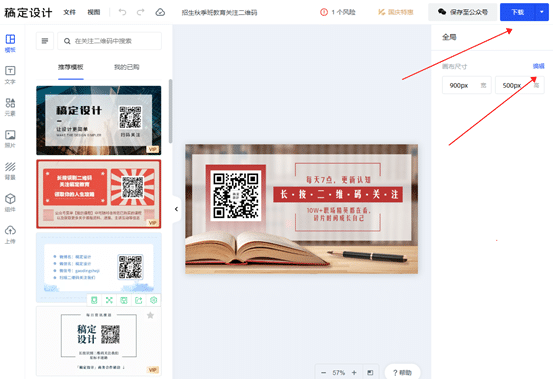
Task: Select the 我的已购 tab
Action: [127, 67]
